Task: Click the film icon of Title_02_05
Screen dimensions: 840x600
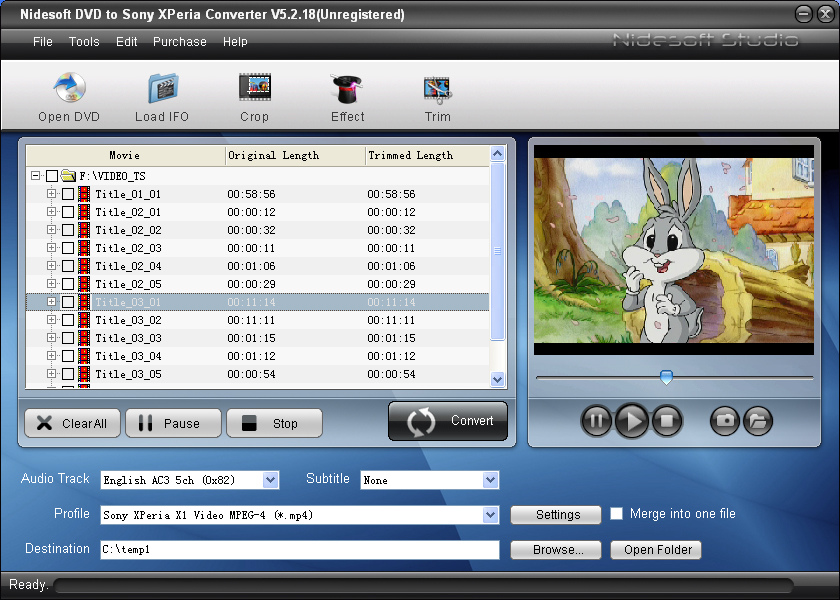Action: click(x=84, y=284)
